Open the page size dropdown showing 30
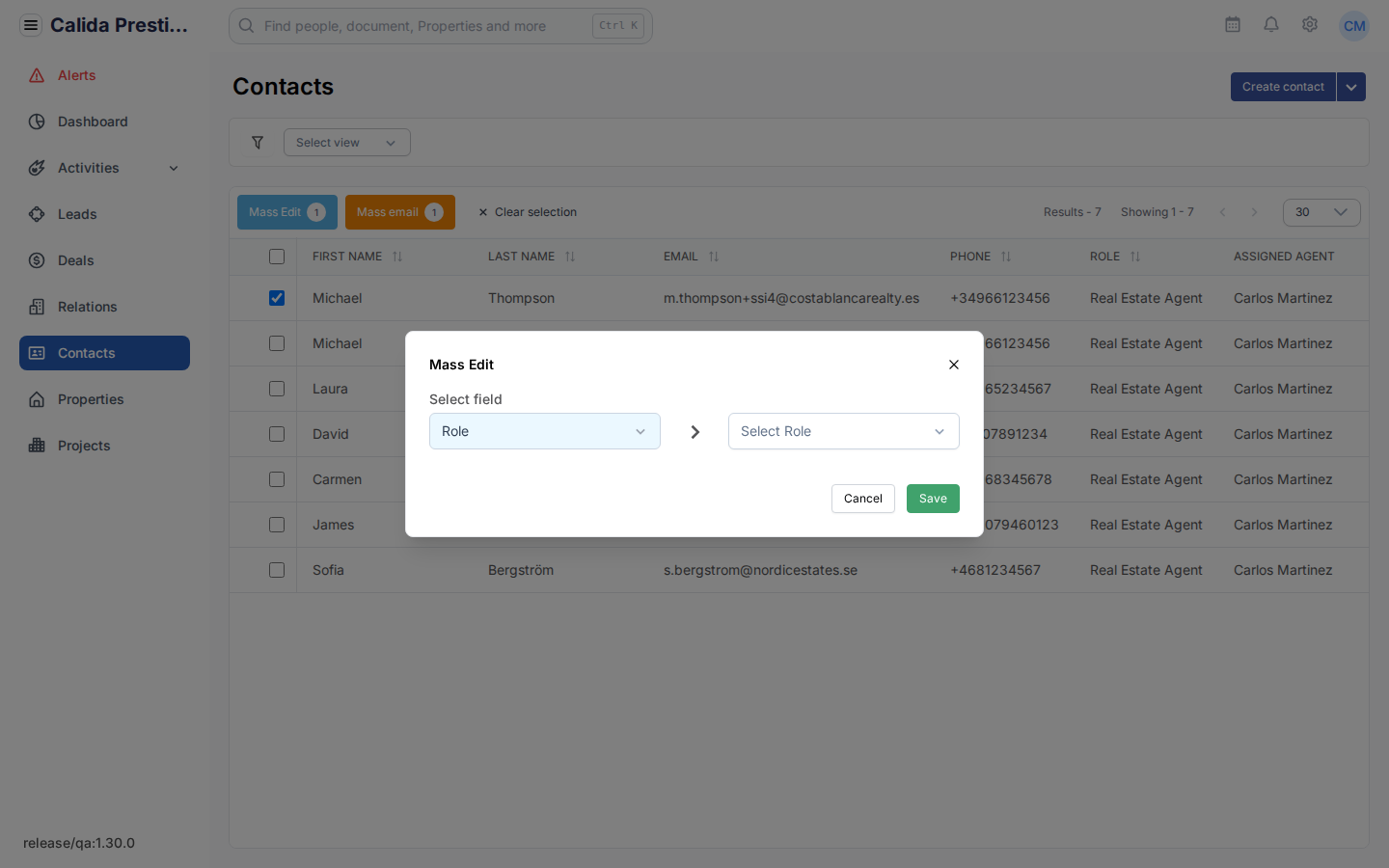 [x=1321, y=212]
